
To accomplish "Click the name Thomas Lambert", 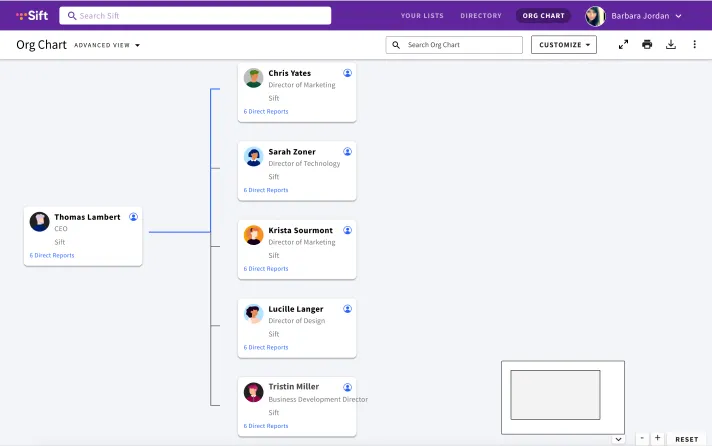I will [x=87, y=217].
